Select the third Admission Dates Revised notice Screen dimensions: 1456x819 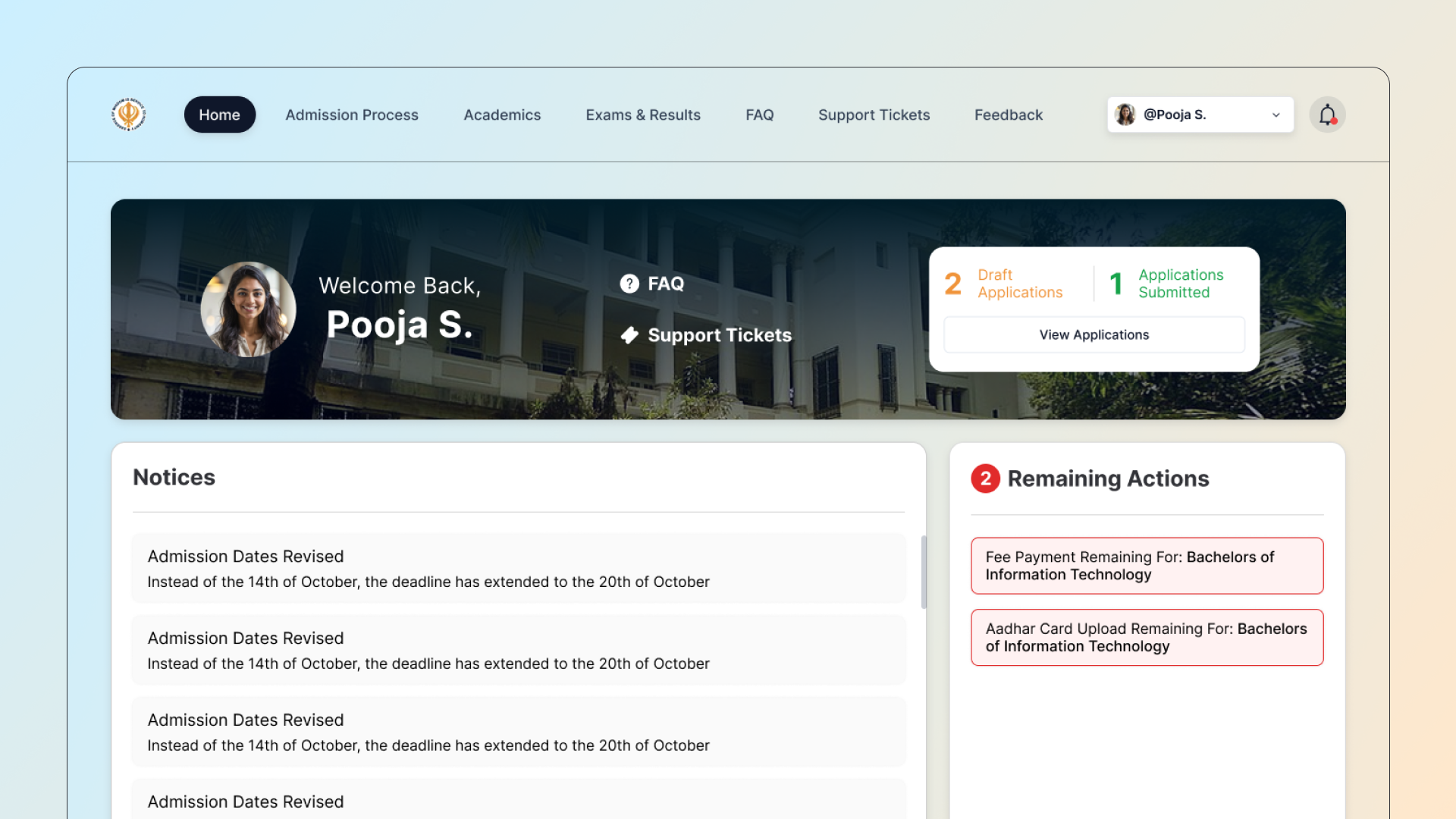(x=519, y=732)
